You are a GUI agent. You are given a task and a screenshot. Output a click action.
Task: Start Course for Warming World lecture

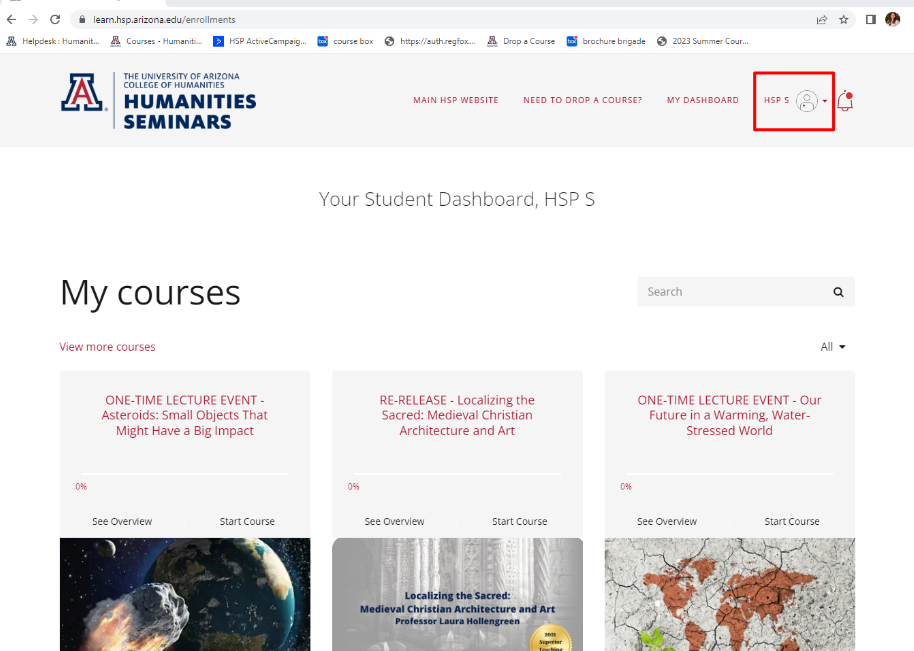tap(792, 522)
